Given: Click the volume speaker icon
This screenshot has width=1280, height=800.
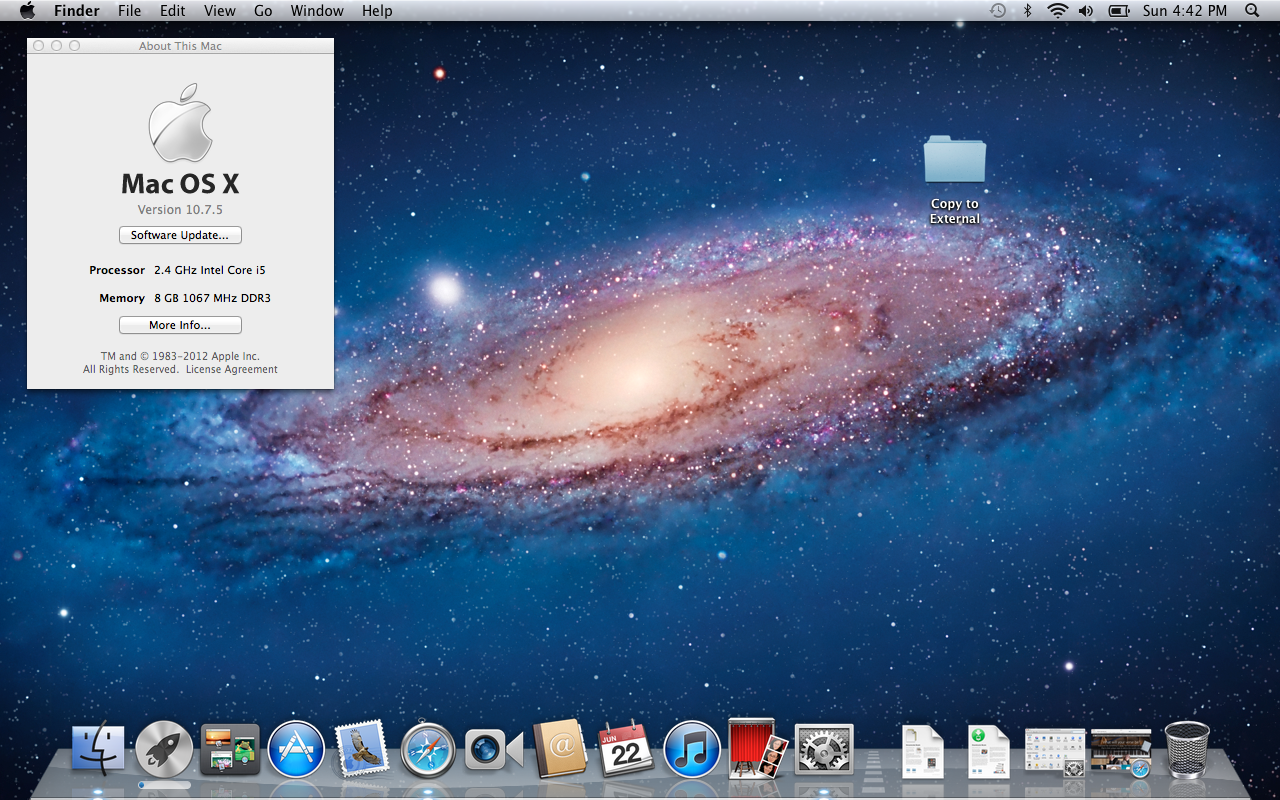Looking at the screenshot, I should click(x=1086, y=11).
